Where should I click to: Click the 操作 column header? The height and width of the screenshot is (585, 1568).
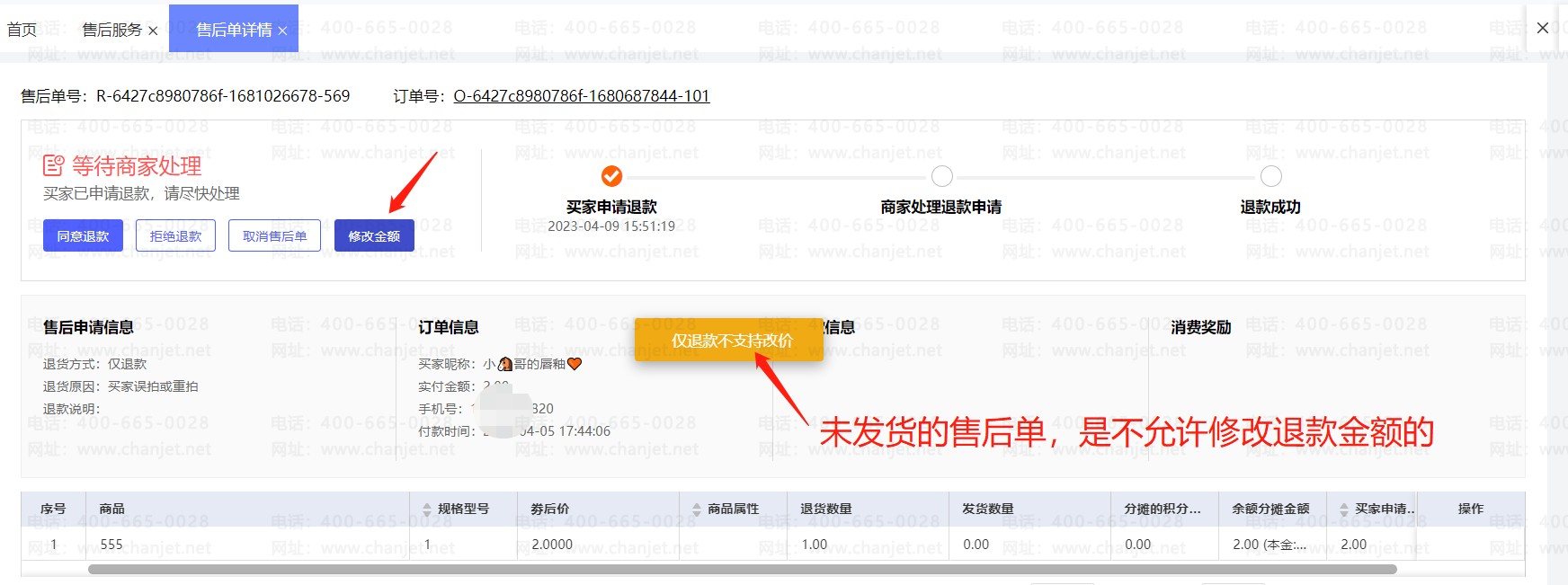1470,509
